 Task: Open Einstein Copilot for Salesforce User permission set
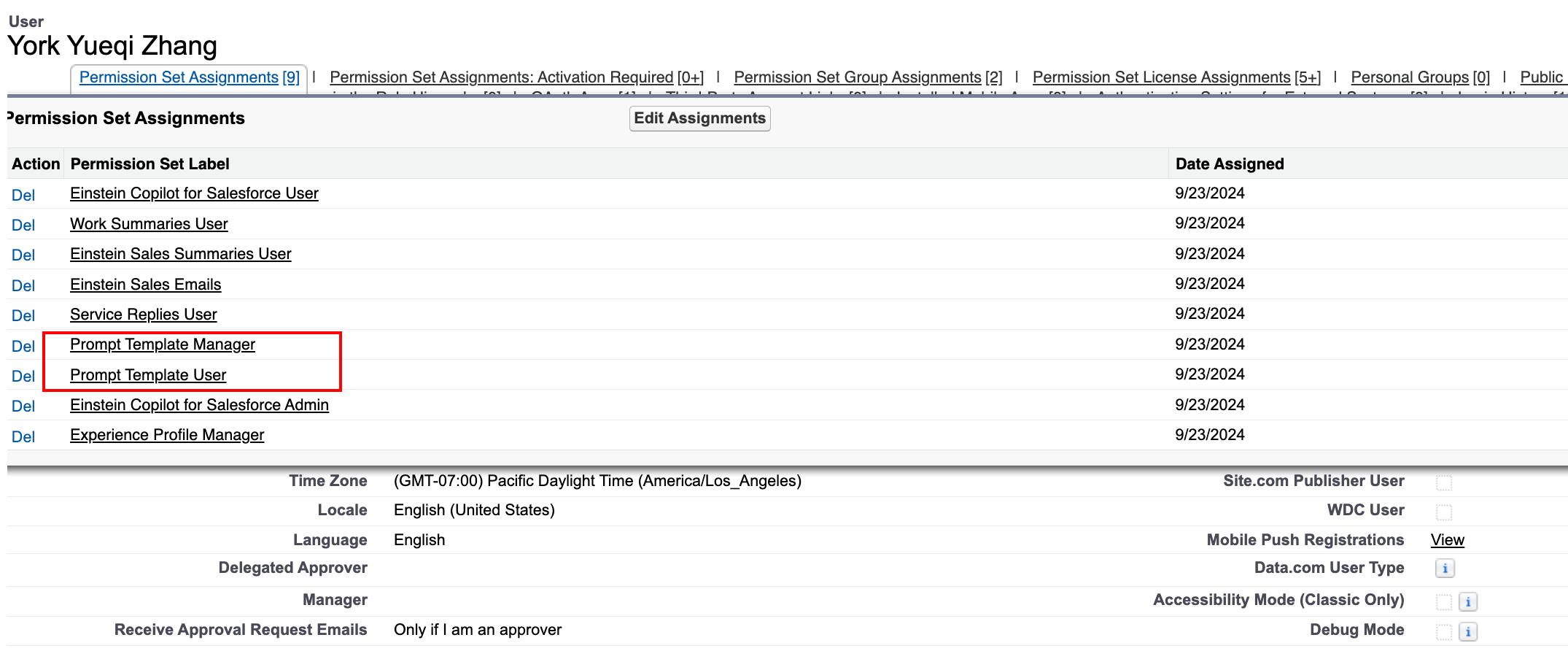pos(194,193)
